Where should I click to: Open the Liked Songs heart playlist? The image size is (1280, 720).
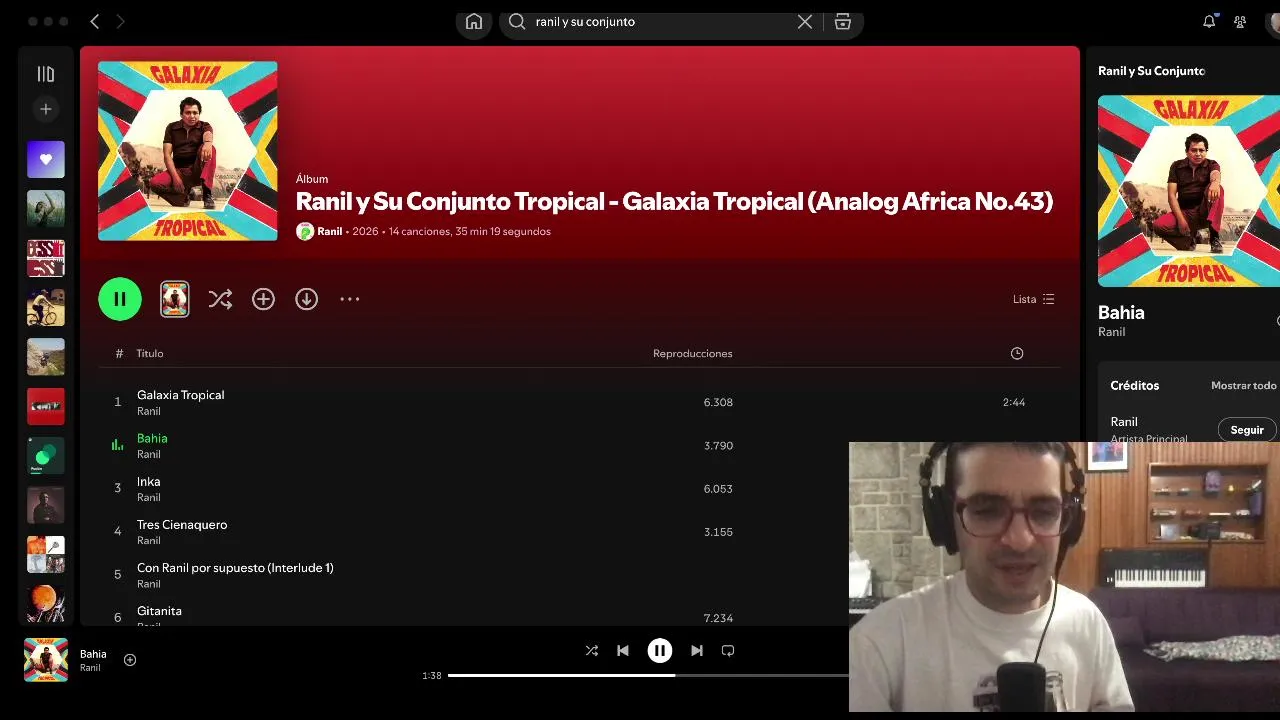(x=45, y=159)
